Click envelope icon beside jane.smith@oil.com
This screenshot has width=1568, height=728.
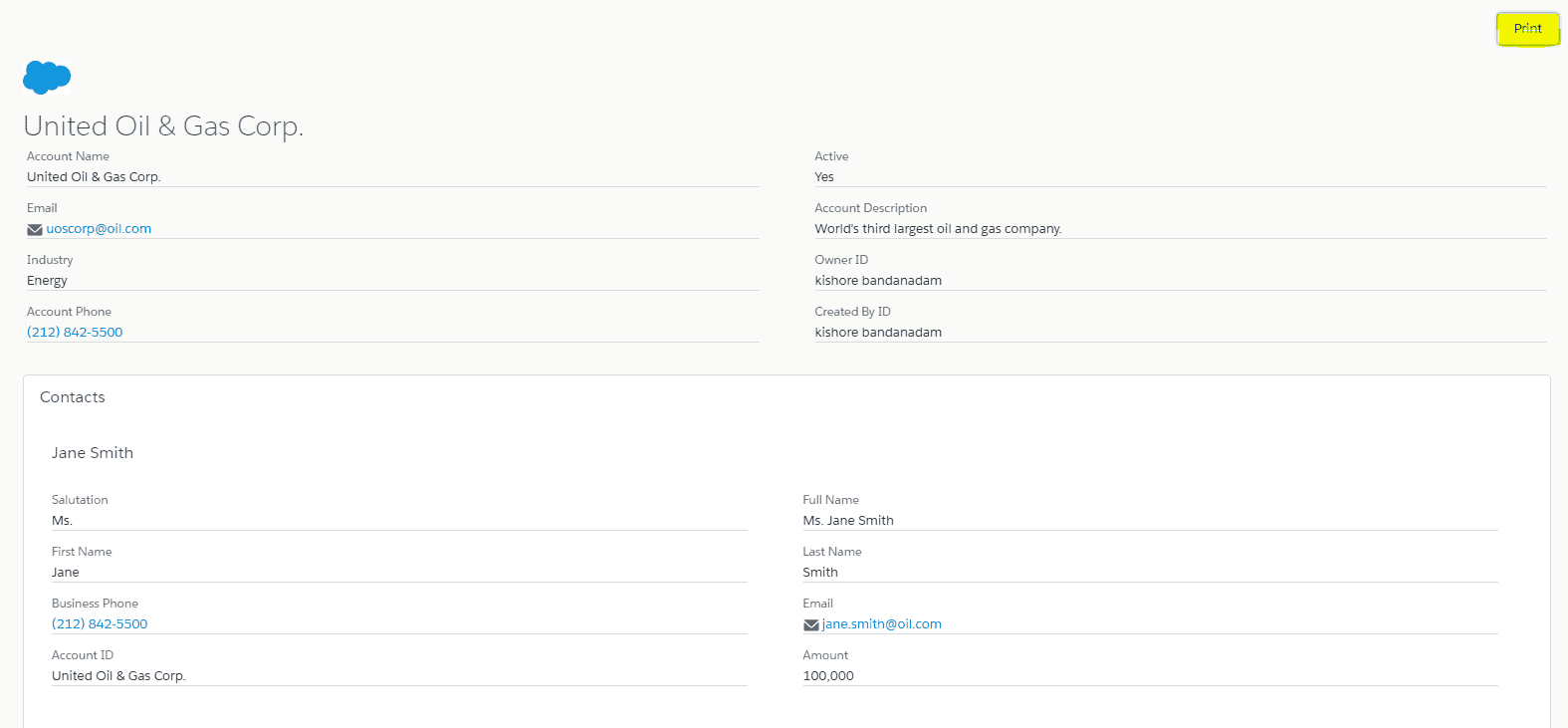pos(810,625)
